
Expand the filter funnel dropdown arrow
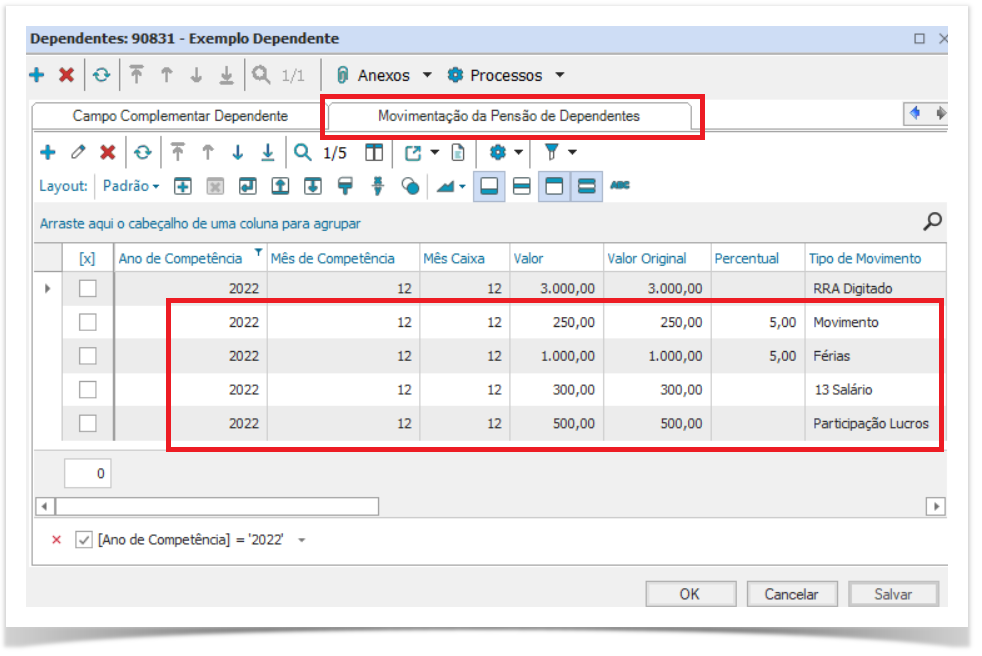(572, 152)
